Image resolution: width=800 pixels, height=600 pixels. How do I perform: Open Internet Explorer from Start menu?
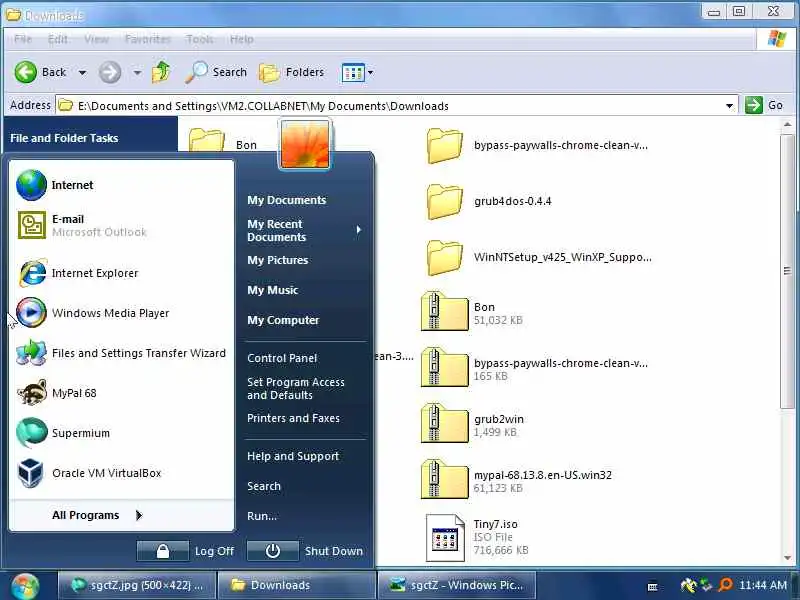pos(79,273)
